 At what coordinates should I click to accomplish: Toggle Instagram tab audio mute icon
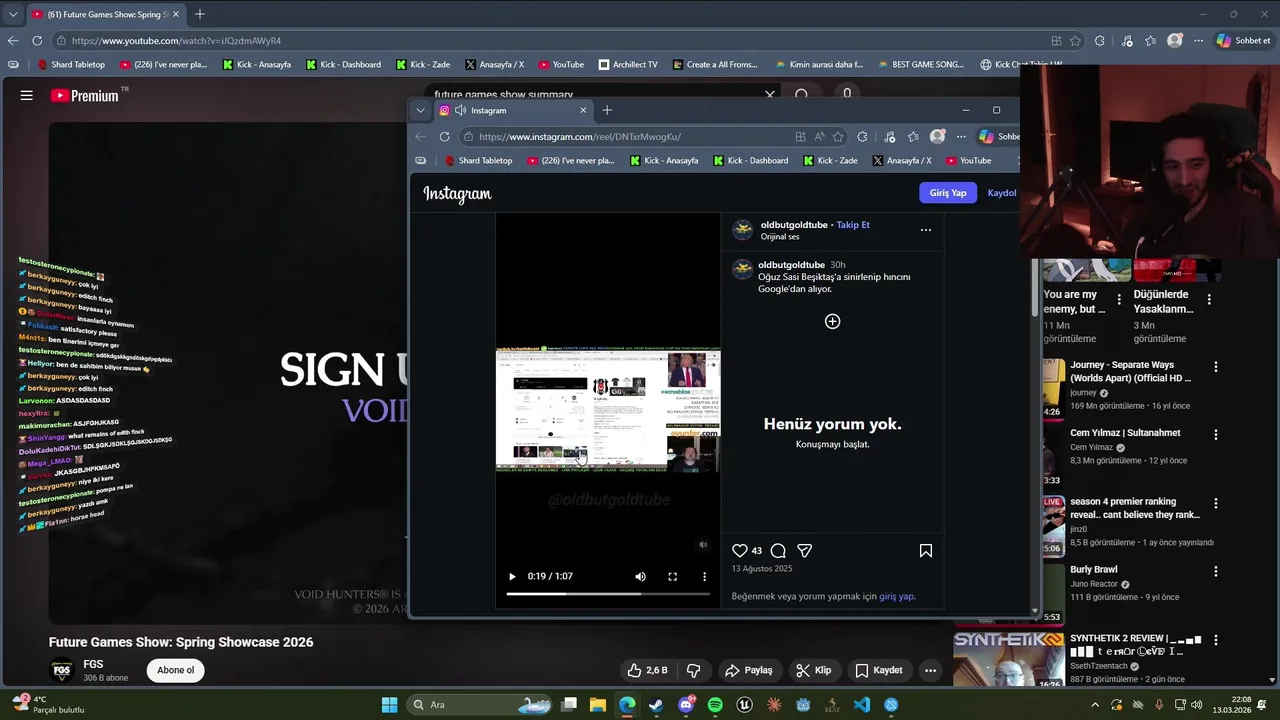pyautogui.click(x=460, y=110)
